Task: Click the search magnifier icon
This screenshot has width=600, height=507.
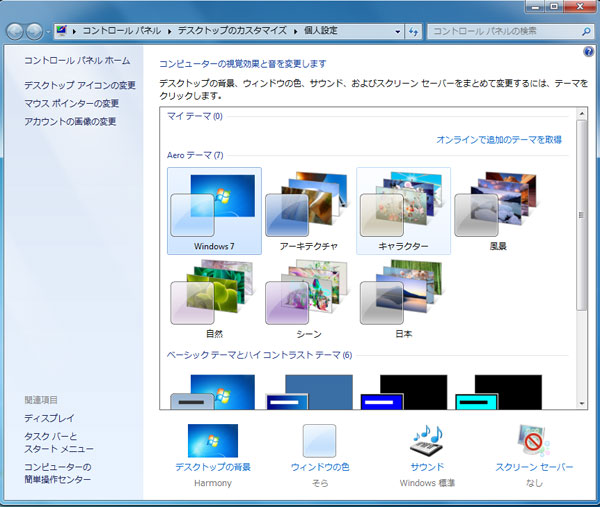Action: coord(586,31)
